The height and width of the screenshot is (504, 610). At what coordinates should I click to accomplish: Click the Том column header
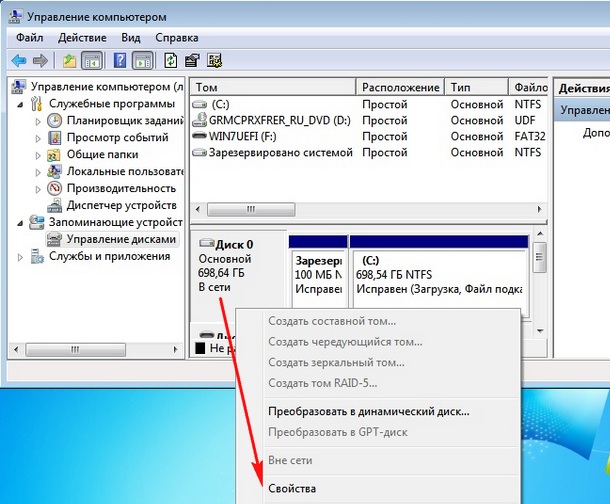click(273, 87)
